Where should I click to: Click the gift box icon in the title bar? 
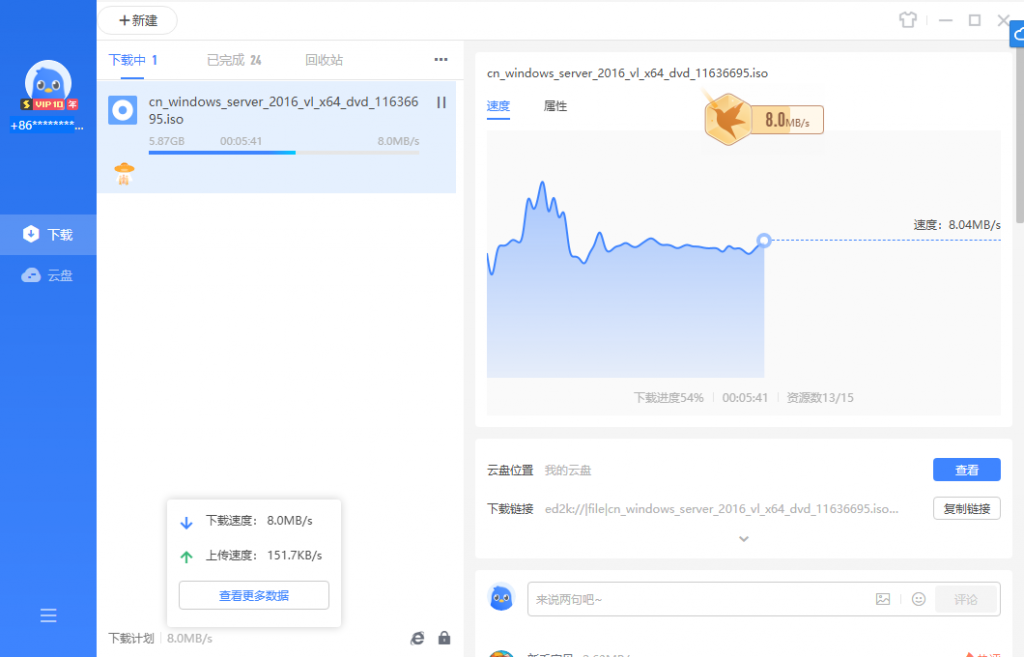click(x=907, y=19)
